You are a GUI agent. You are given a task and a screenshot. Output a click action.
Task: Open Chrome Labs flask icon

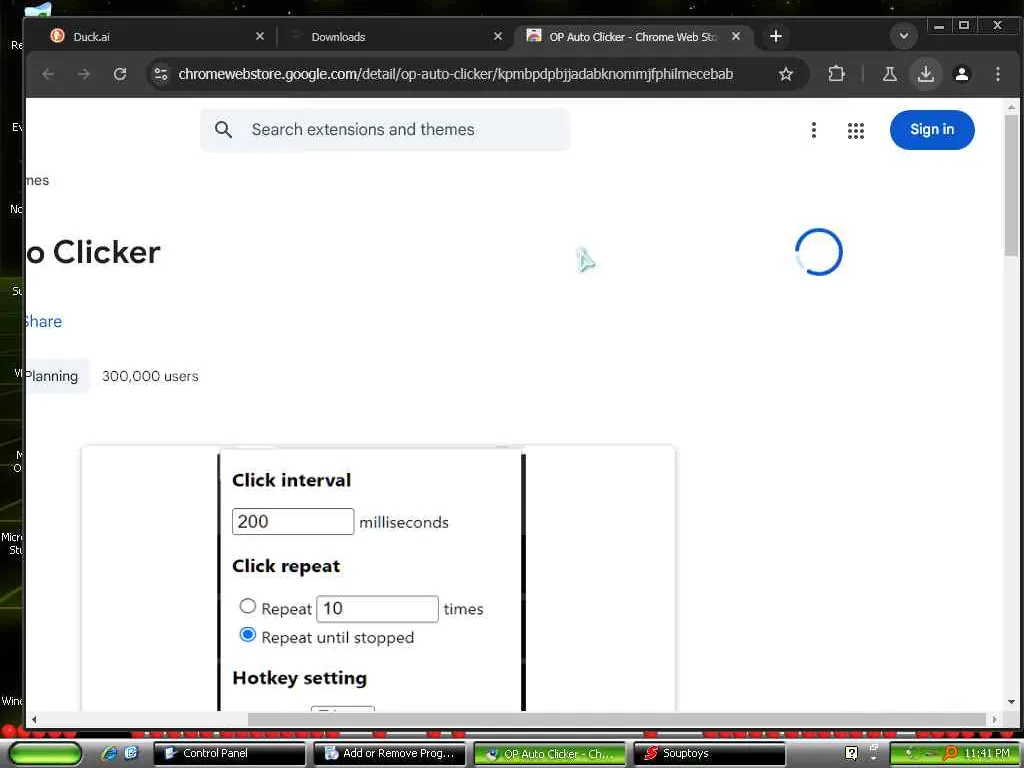(x=889, y=74)
